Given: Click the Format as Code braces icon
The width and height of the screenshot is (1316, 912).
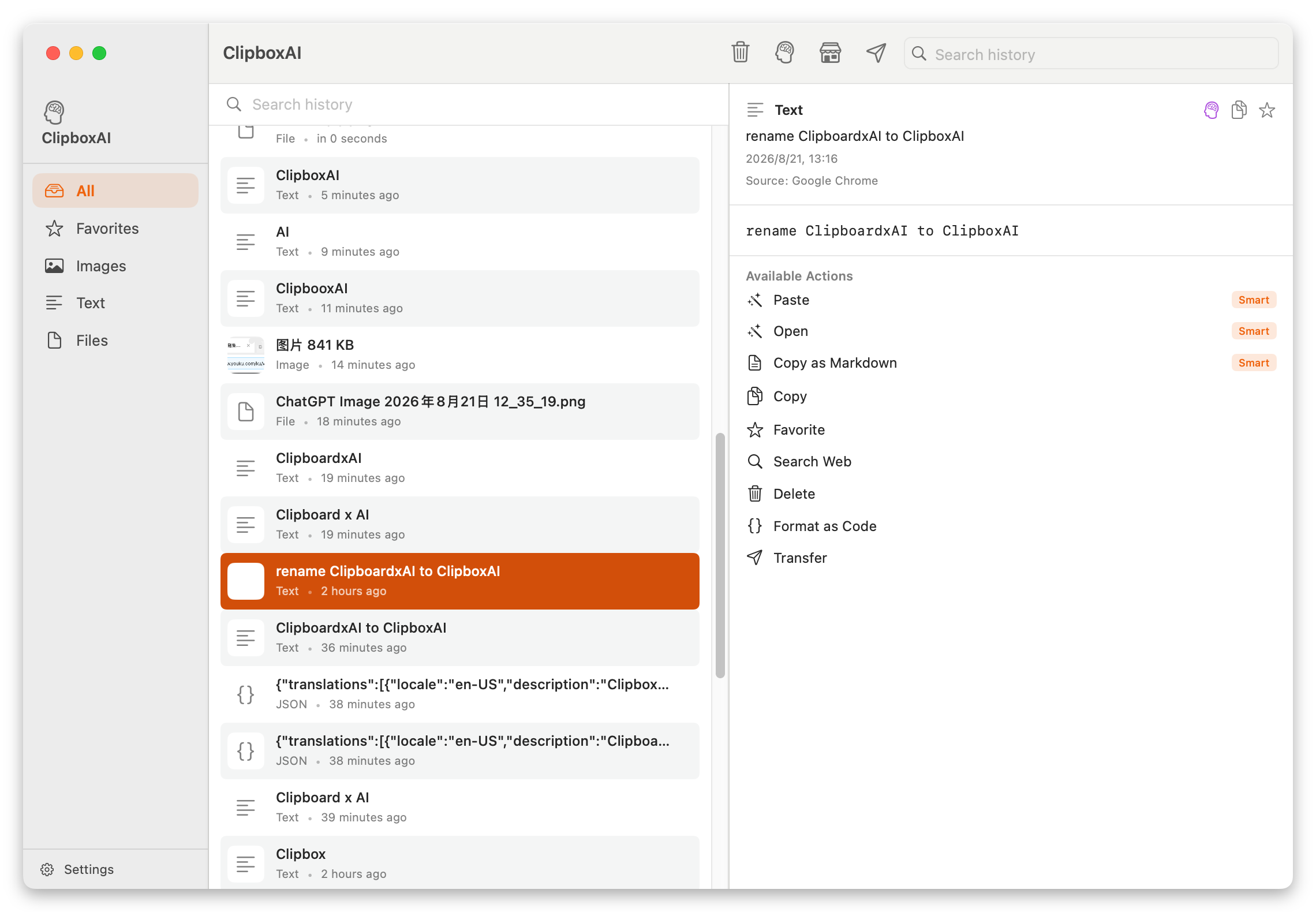Looking at the screenshot, I should point(755,526).
